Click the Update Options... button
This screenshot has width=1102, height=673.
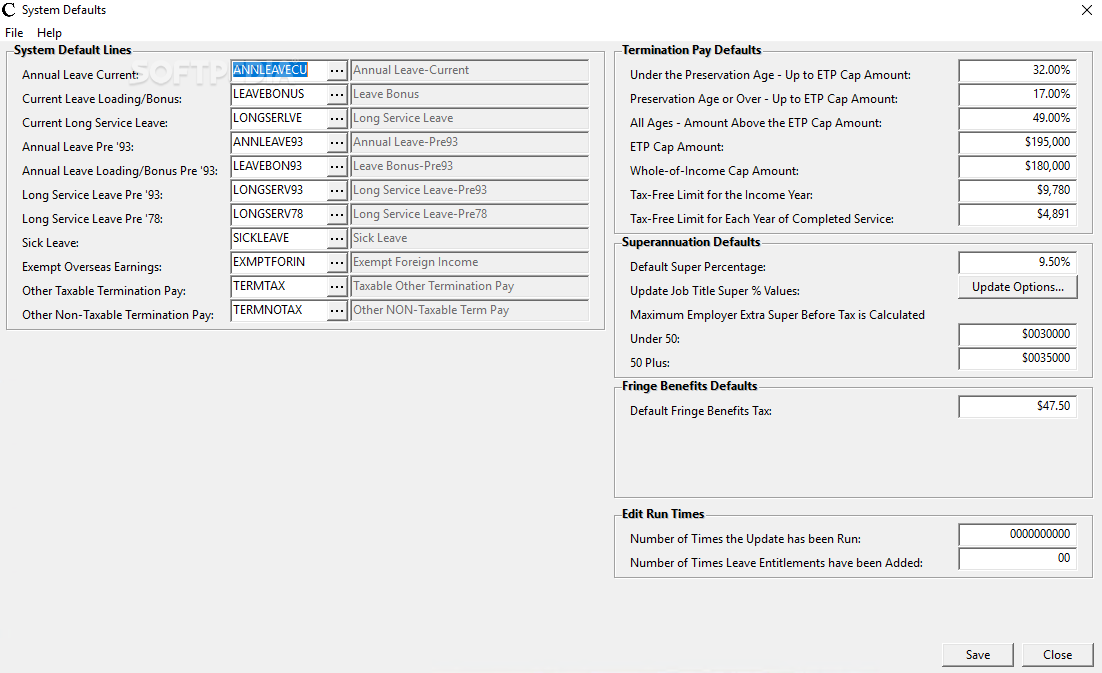click(x=1018, y=287)
